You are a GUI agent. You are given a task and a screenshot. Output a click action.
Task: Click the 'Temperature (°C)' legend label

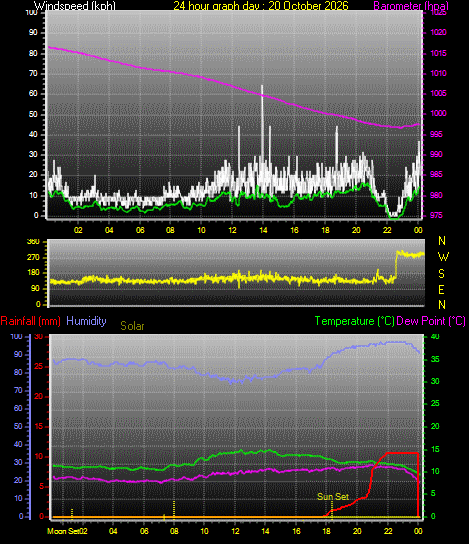(x=354, y=321)
